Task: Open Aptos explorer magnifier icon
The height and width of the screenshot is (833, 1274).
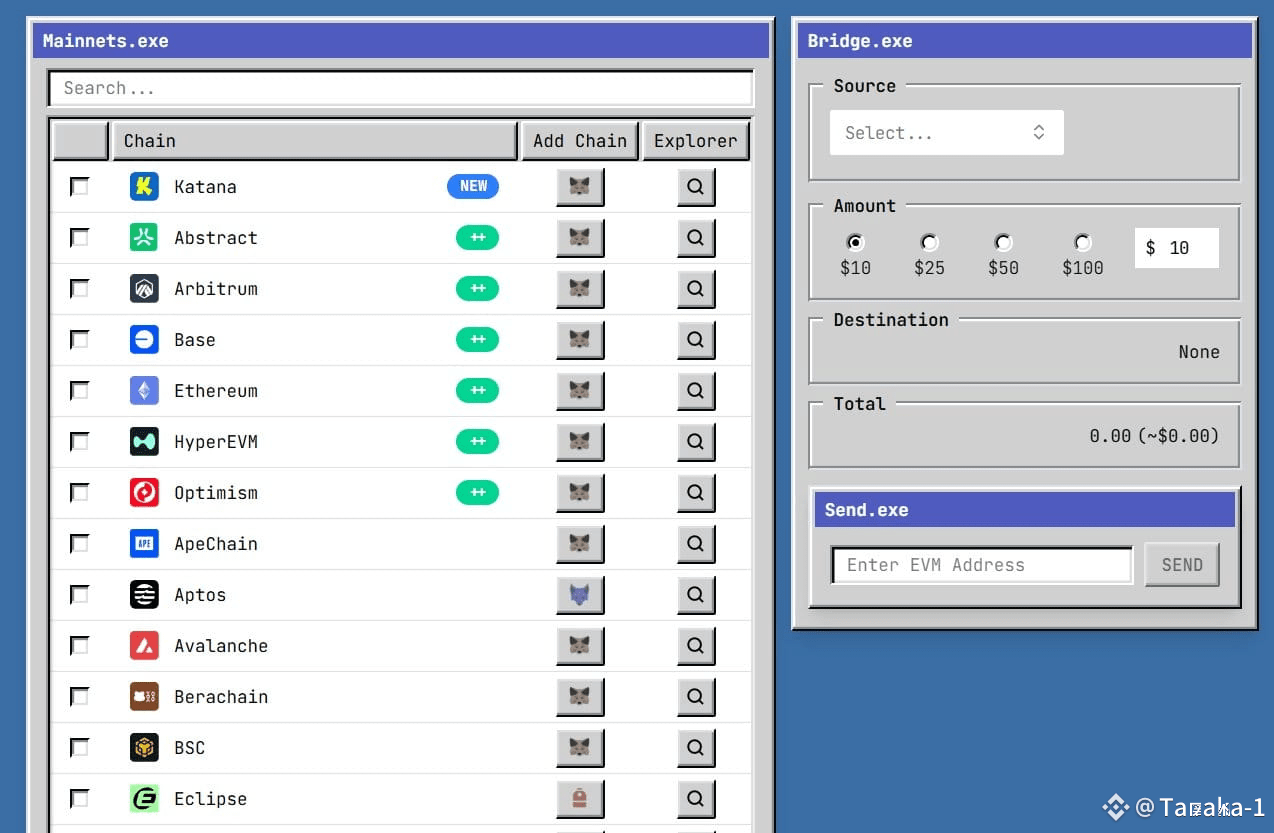Action: click(x=696, y=595)
